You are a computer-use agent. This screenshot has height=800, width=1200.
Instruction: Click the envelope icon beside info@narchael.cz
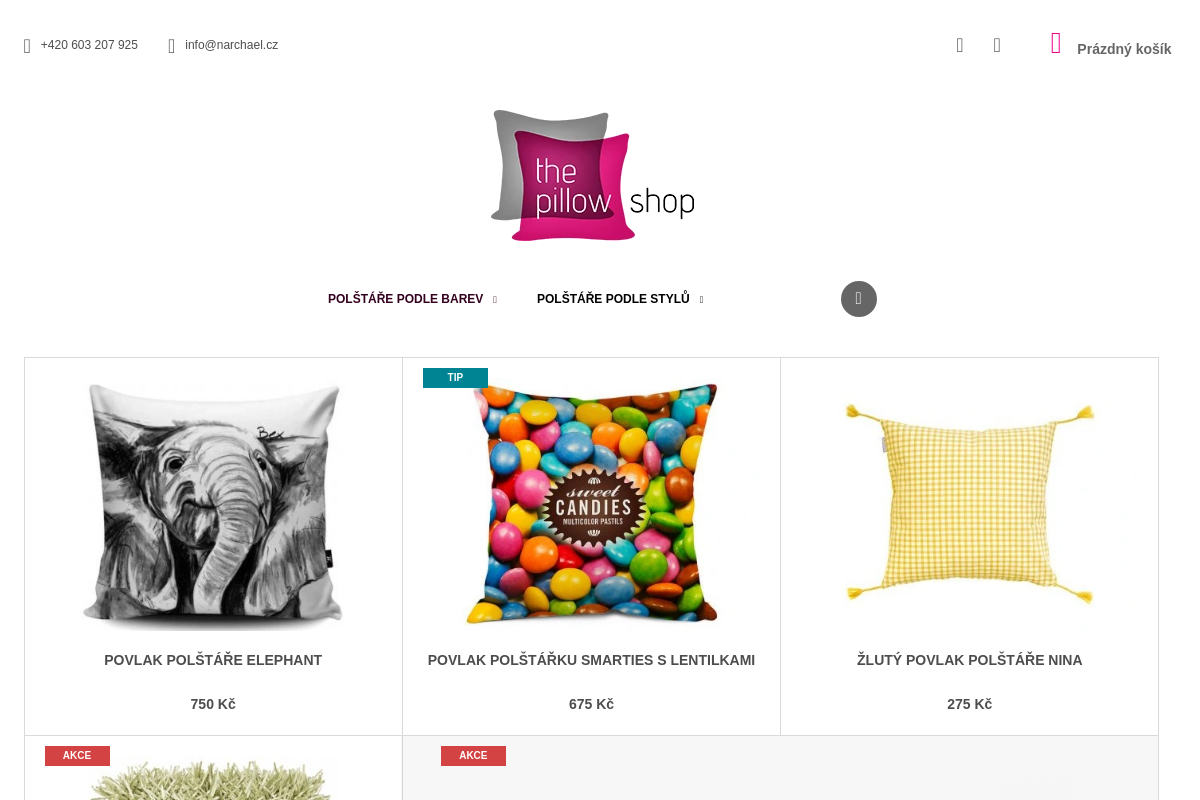pyautogui.click(x=171, y=46)
